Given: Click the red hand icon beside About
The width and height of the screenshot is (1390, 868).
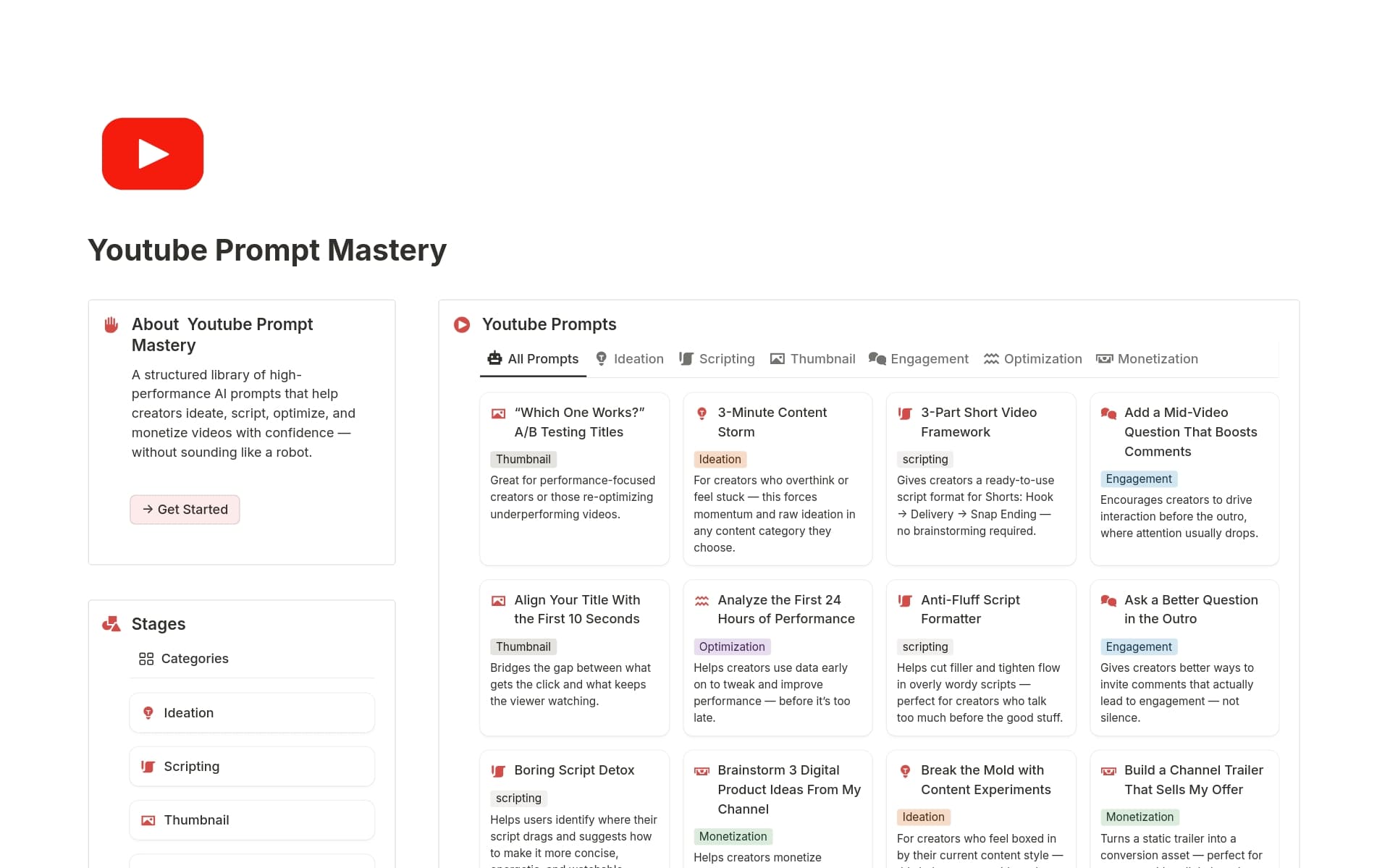Looking at the screenshot, I should click(111, 324).
